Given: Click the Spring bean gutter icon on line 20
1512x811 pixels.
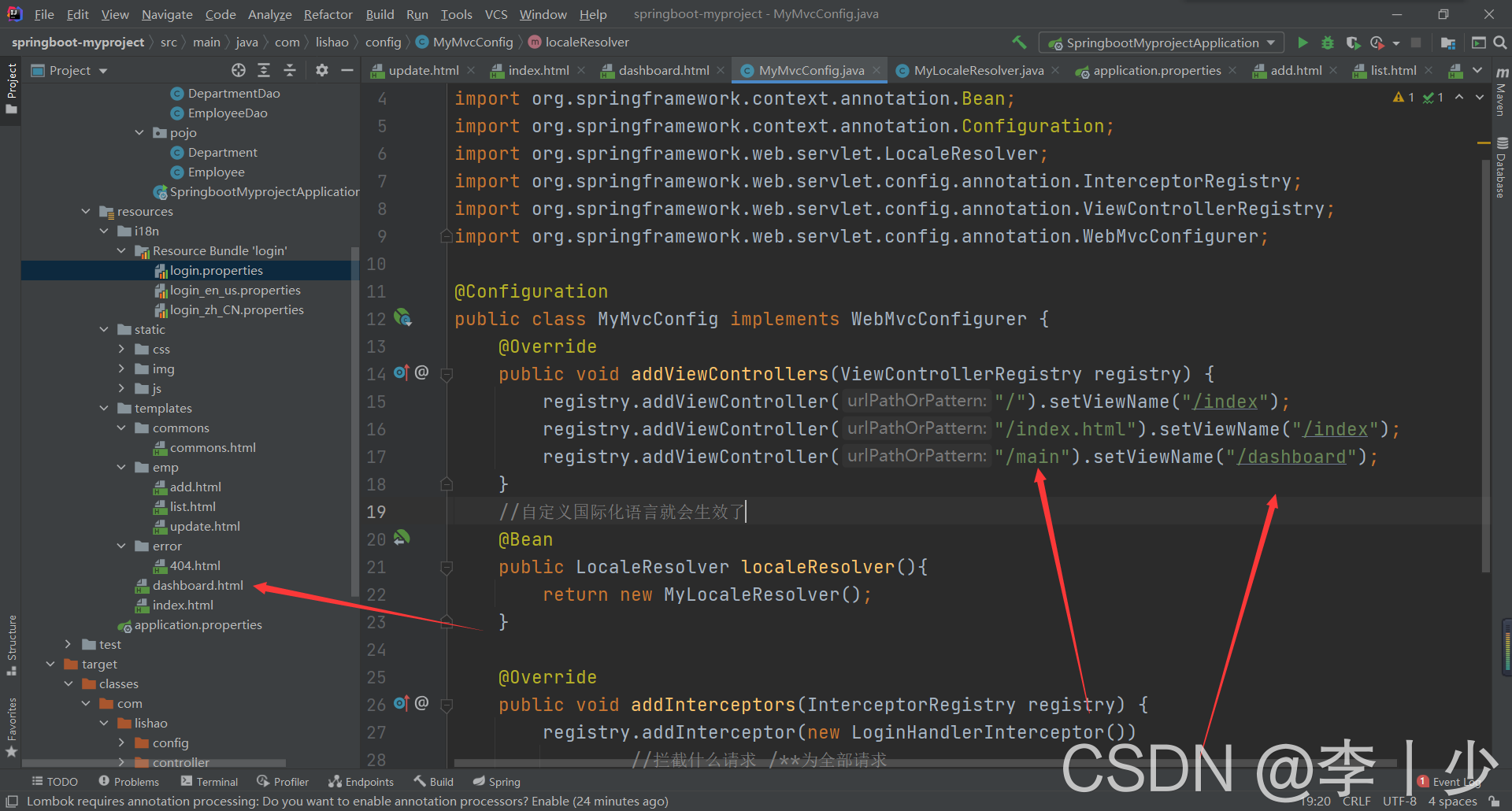Looking at the screenshot, I should [402, 539].
